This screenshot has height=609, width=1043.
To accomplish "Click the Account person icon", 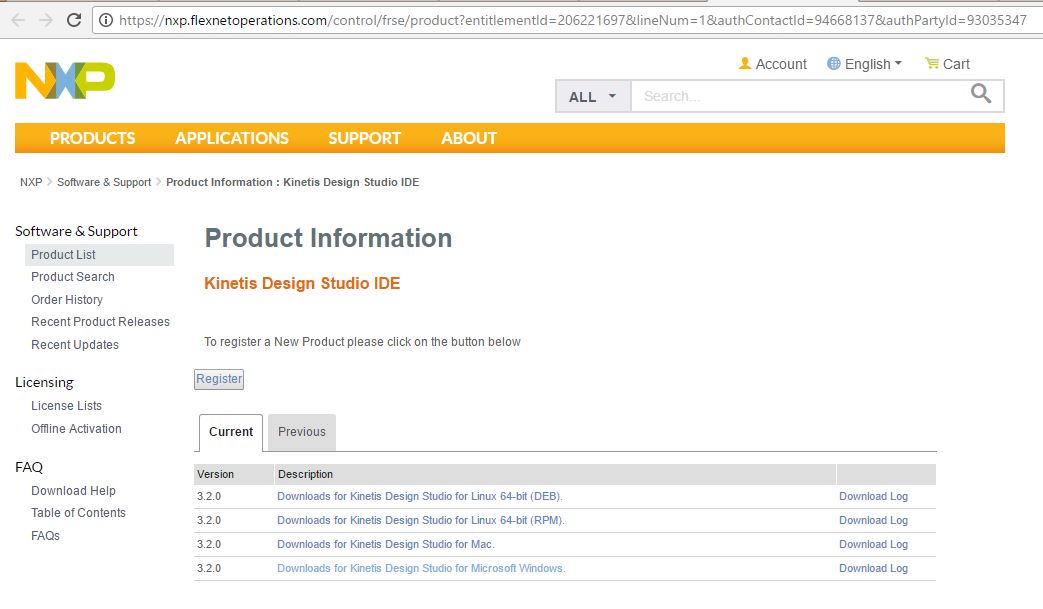I will click(x=745, y=63).
